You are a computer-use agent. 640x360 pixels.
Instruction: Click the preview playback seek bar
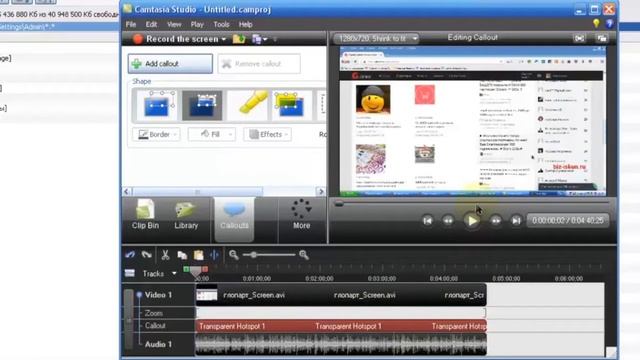pos(473,203)
